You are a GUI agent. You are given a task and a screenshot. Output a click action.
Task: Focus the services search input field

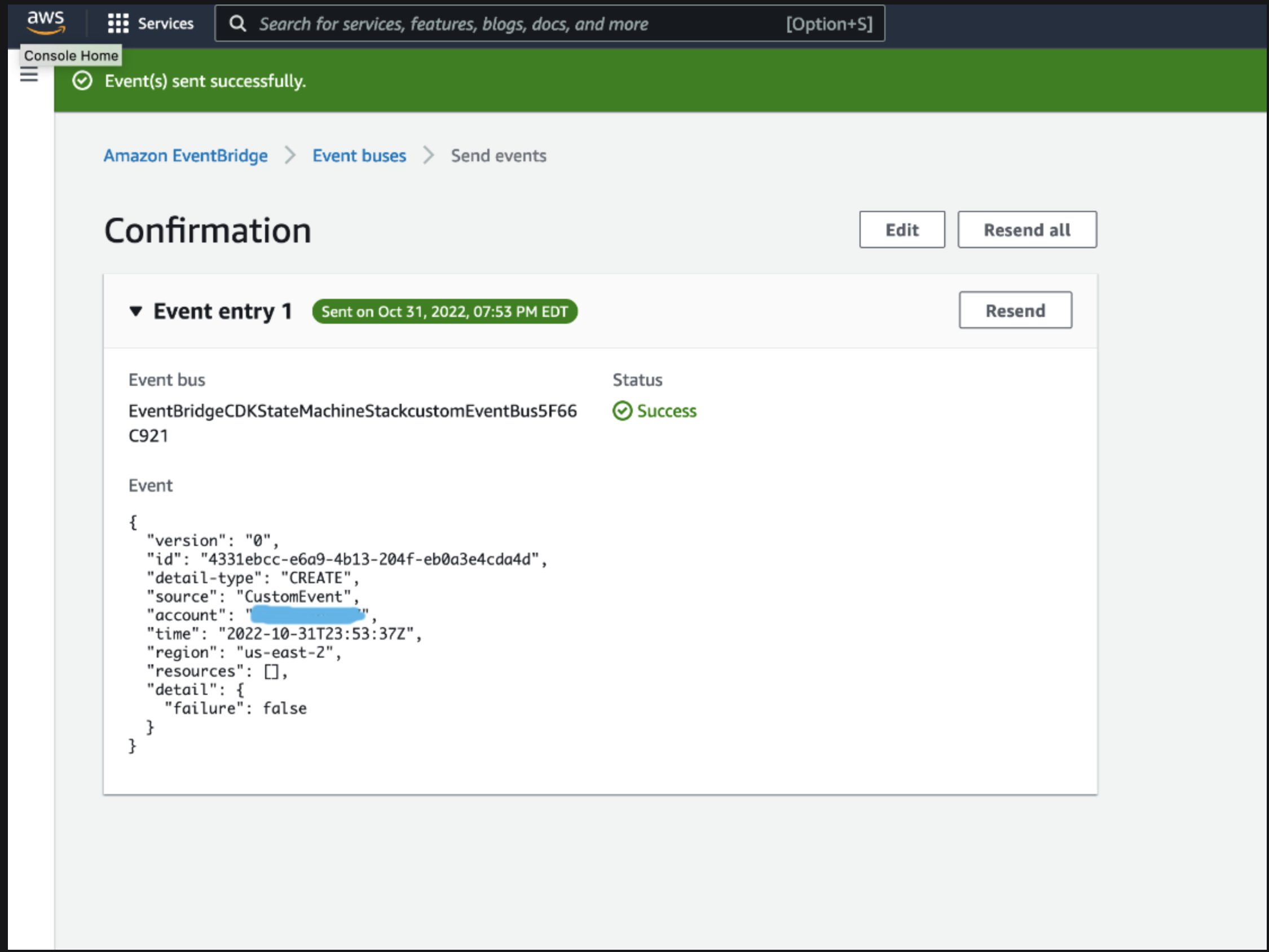549,24
